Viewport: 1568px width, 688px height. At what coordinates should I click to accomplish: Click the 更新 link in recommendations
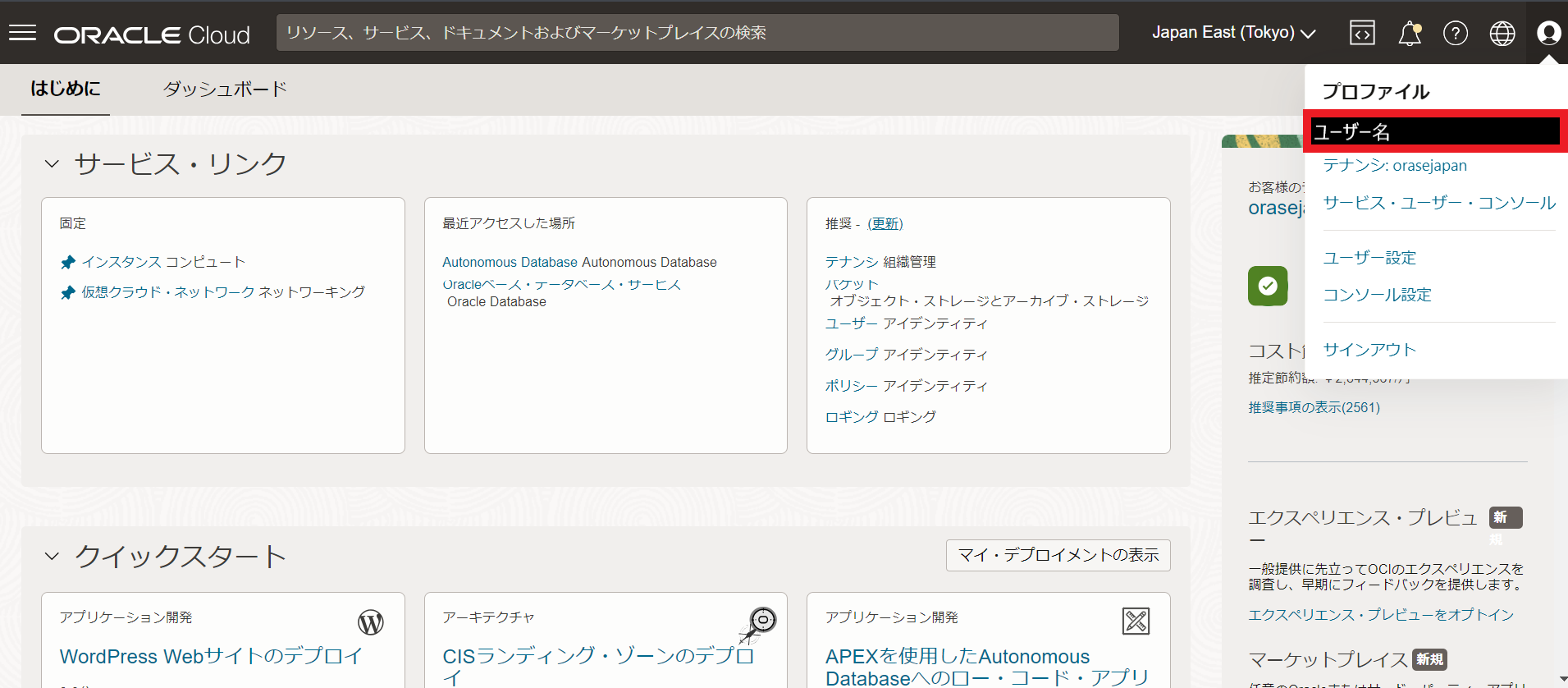click(885, 223)
